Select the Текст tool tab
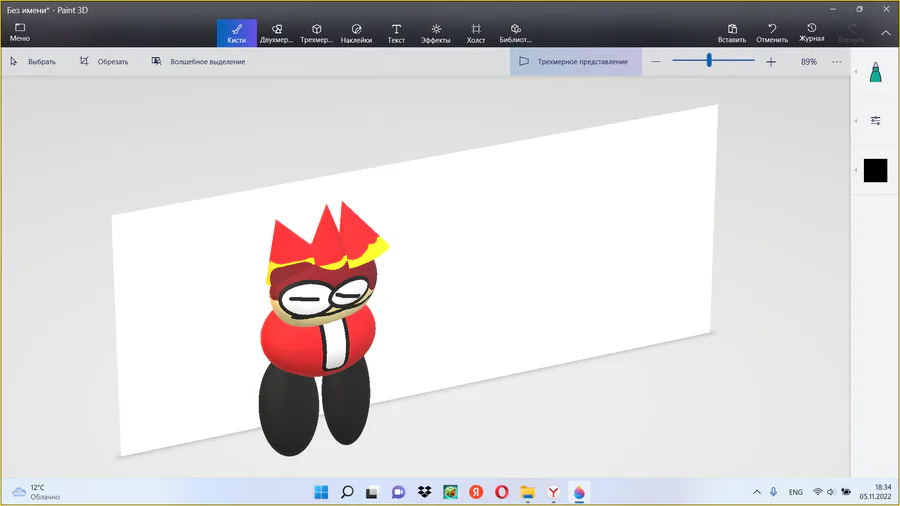 [396, 33]
